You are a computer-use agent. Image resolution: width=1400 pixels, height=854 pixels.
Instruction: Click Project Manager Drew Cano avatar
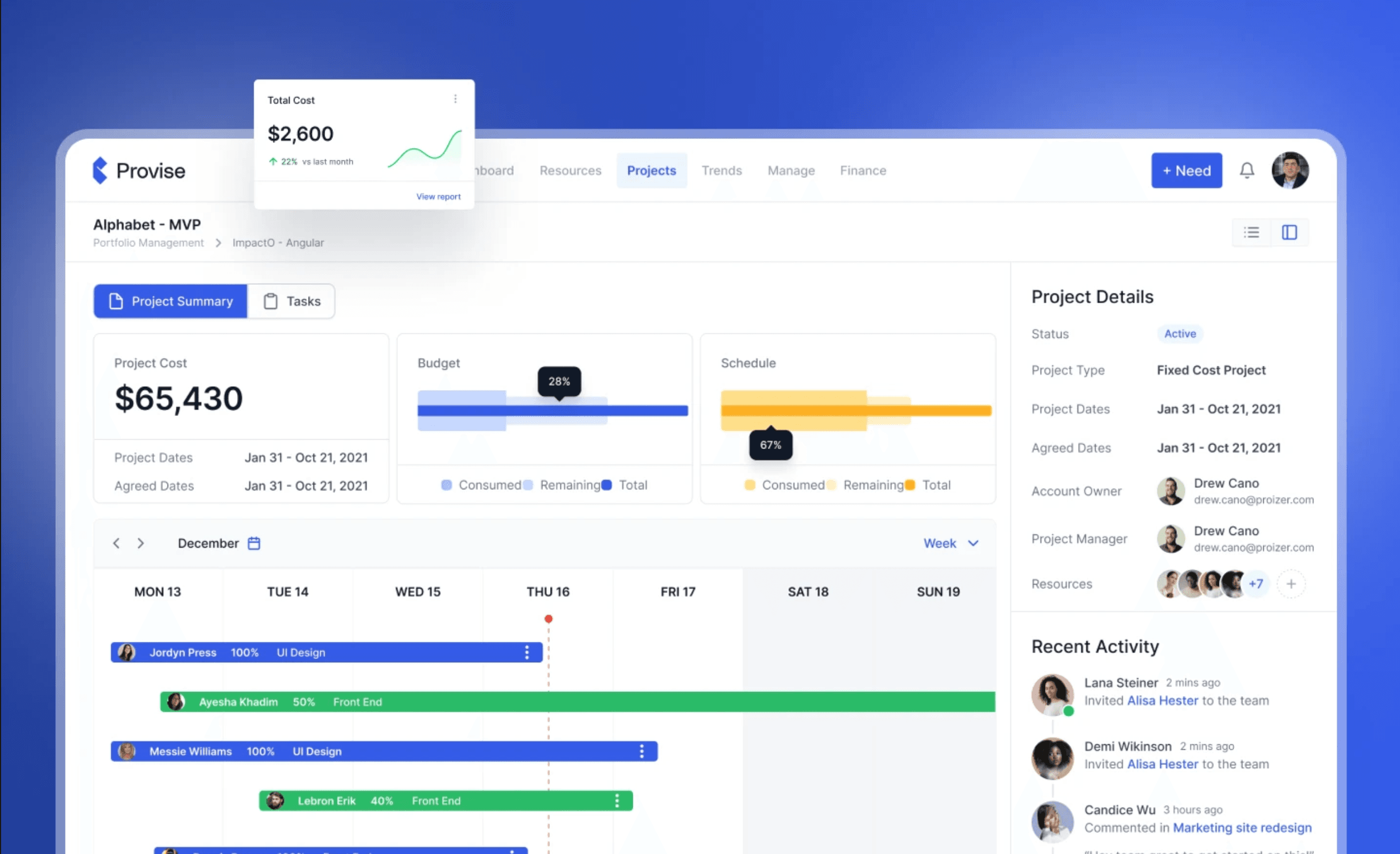pyautogui.click(x=1171, y=539)
